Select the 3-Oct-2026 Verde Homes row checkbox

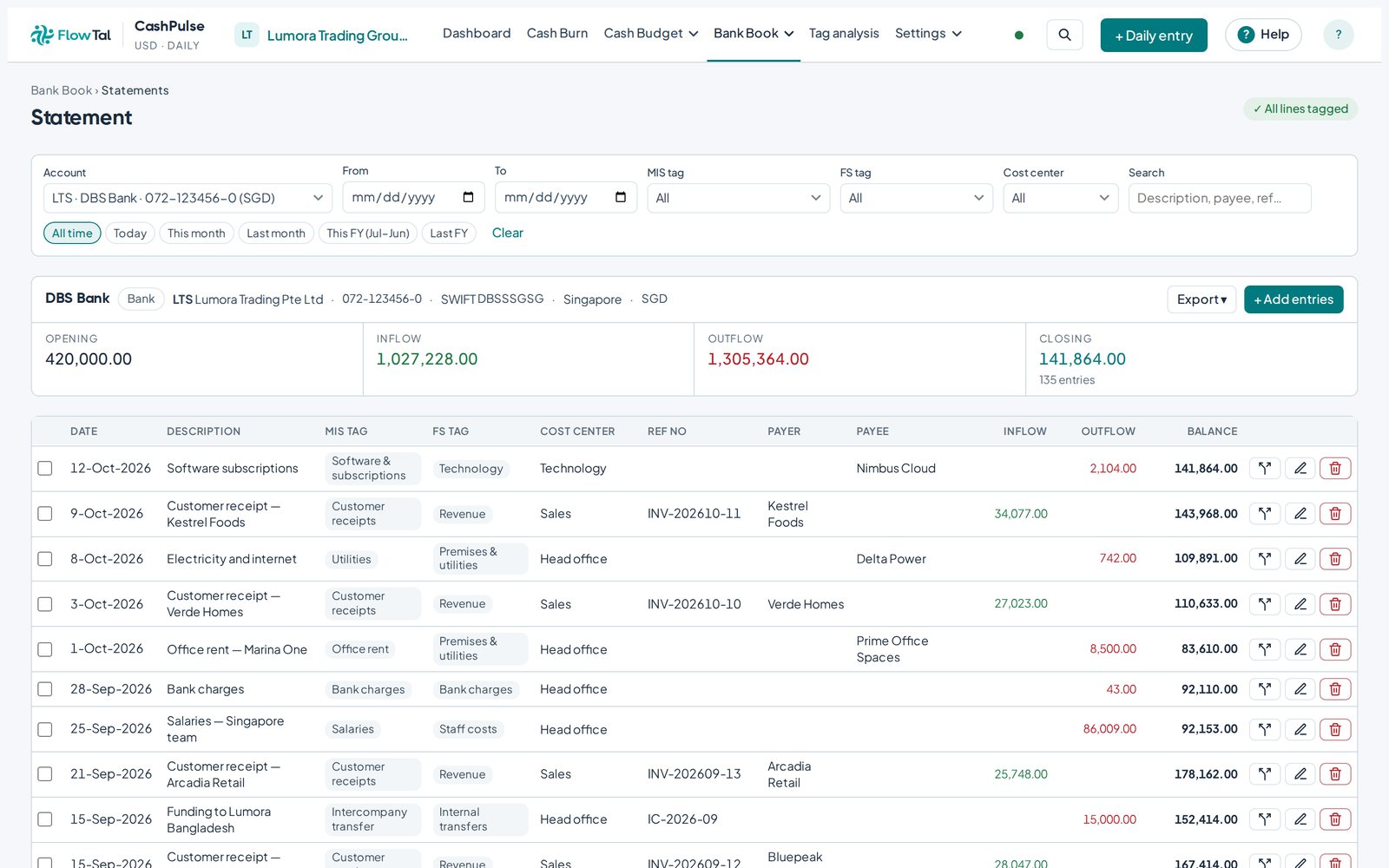click(x=45, y=604)
